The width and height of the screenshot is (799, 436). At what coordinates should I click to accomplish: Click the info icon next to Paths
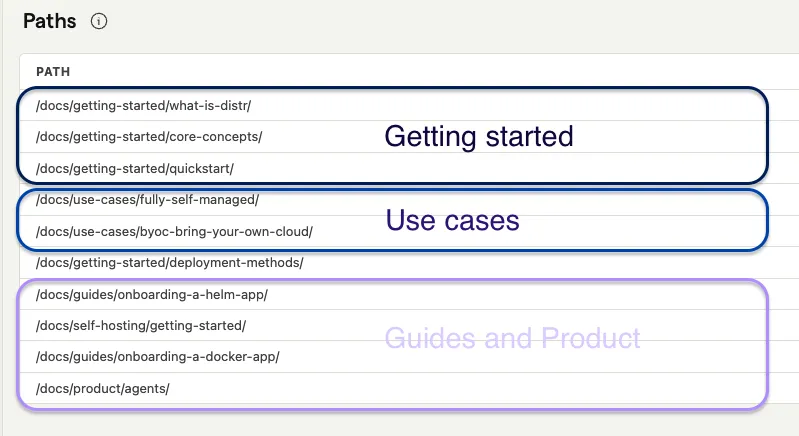99,21
